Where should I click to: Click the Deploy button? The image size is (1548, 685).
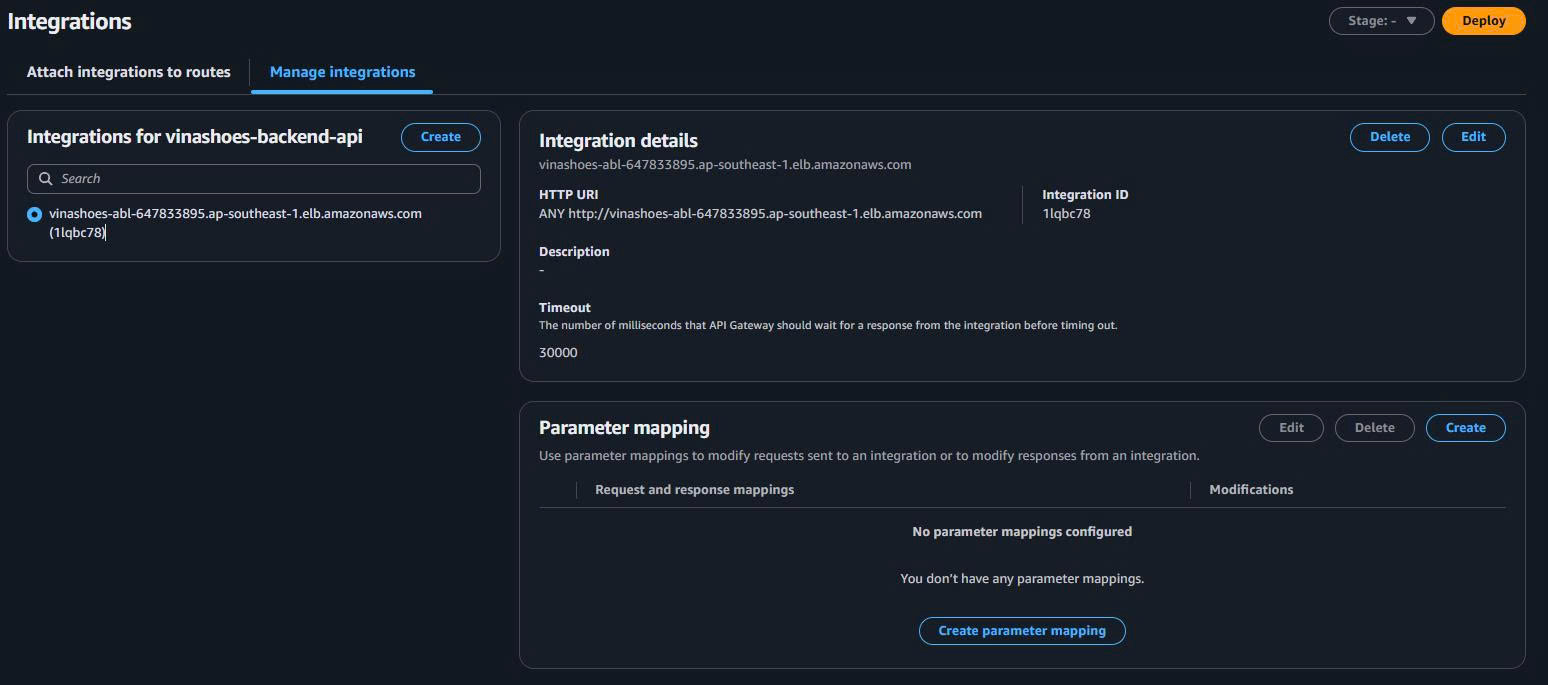(x=1483, y=20)
